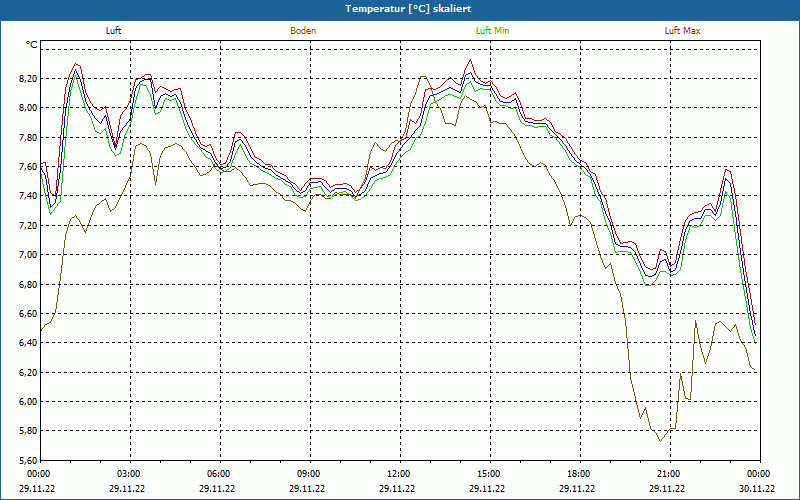Click the 29.11.22 date under 12:00
This screenshot has height=500, width=800.
click(397, 488)
